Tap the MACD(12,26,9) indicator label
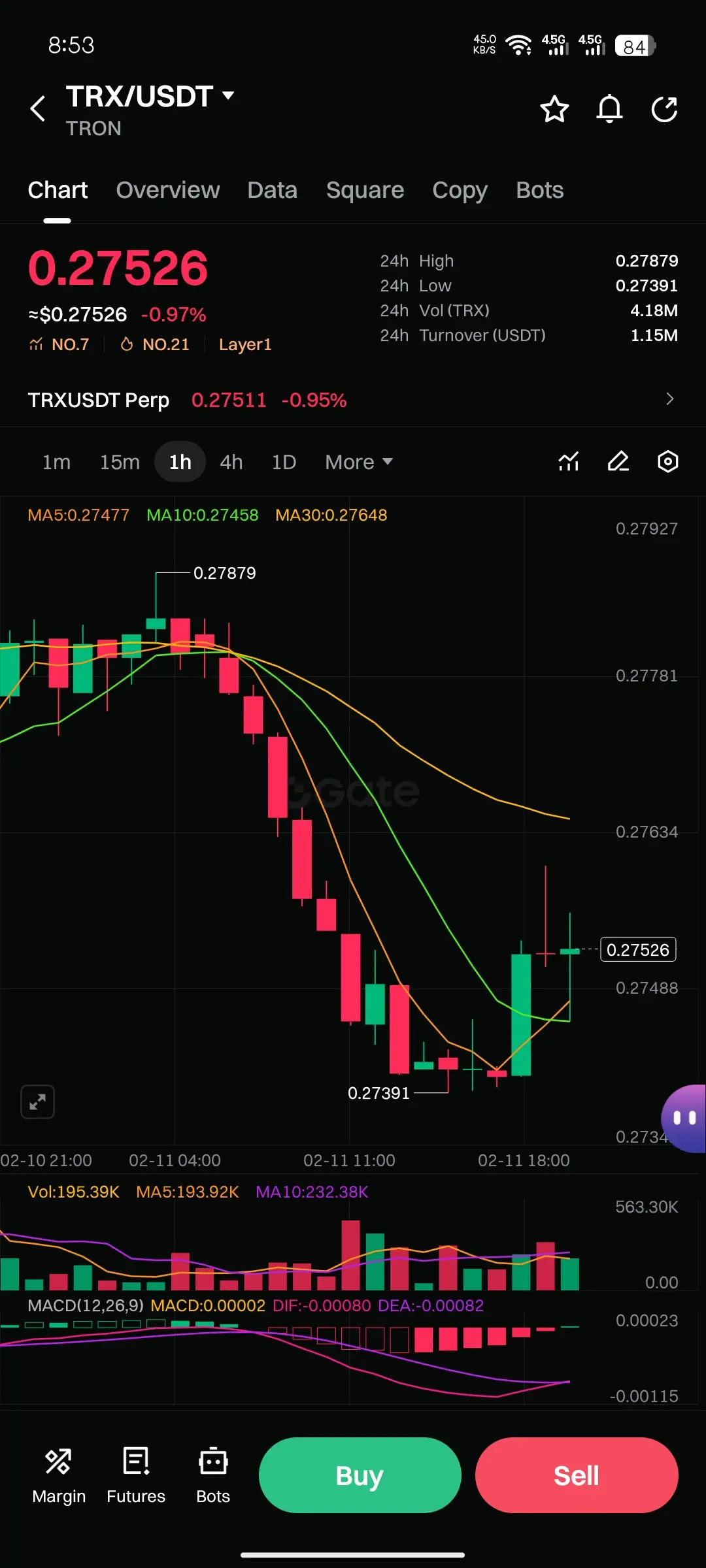This screenshot has width=706, height=1568. [x=86, y=1305]
